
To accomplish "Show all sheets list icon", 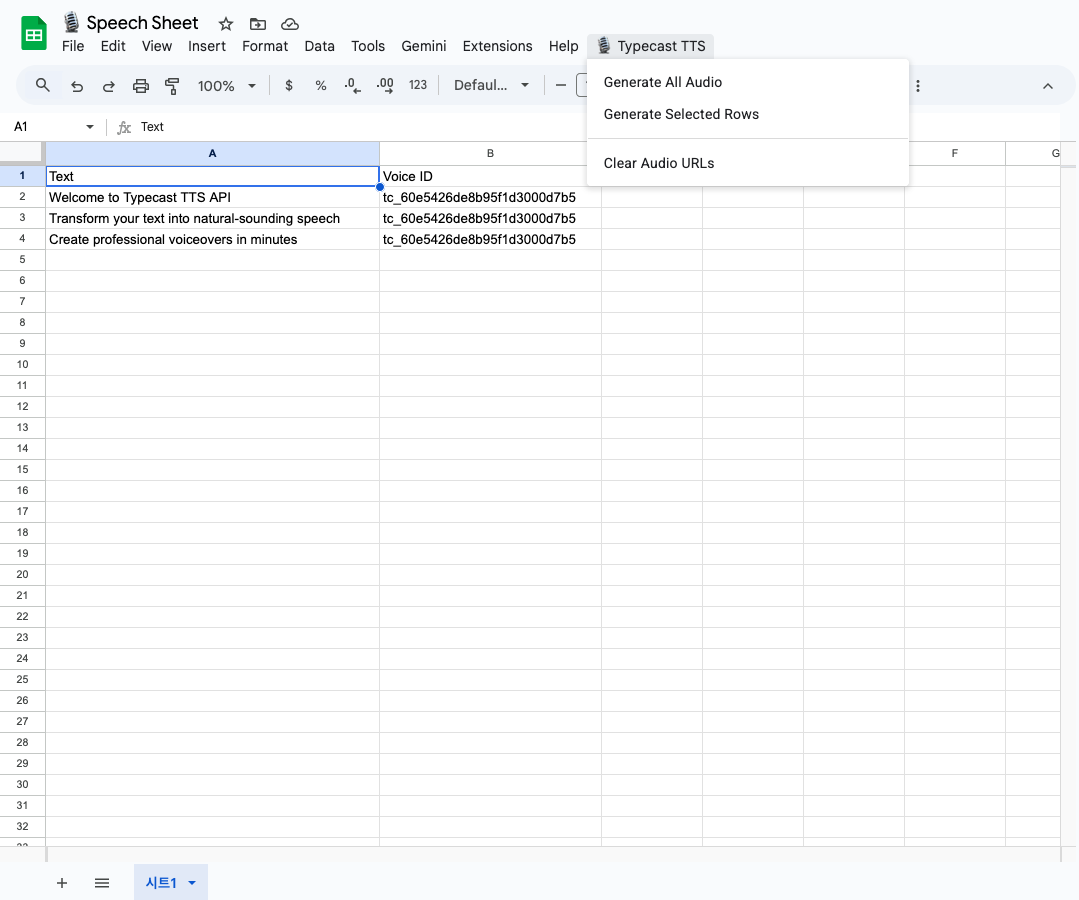I will click(102, 883).
